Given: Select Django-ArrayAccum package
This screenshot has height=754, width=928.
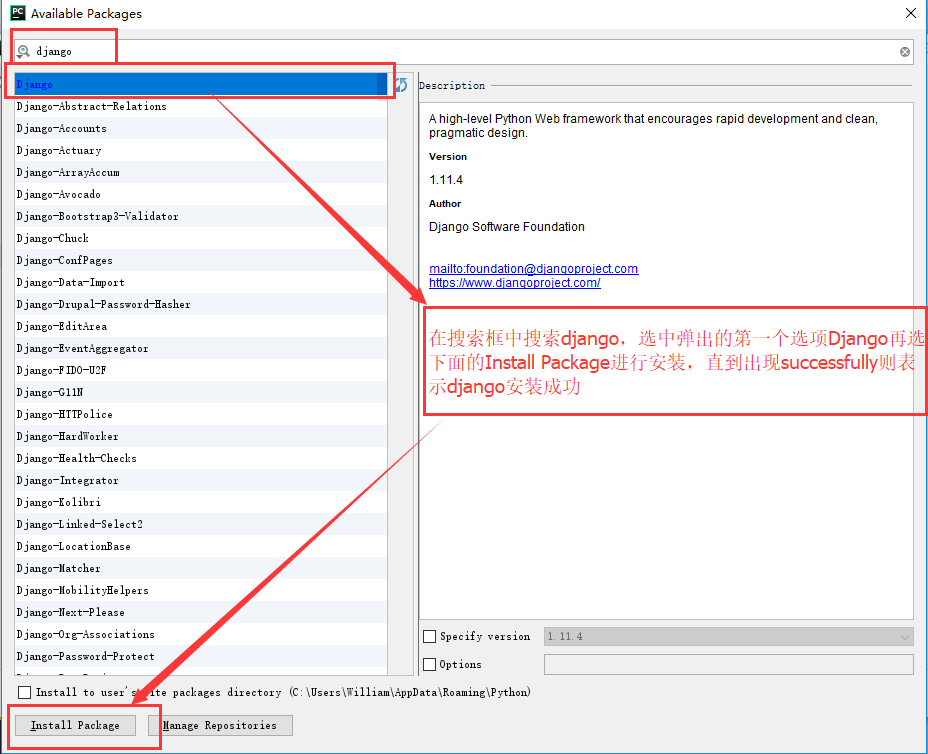Looking at the screenshot, I should (201, 172).
